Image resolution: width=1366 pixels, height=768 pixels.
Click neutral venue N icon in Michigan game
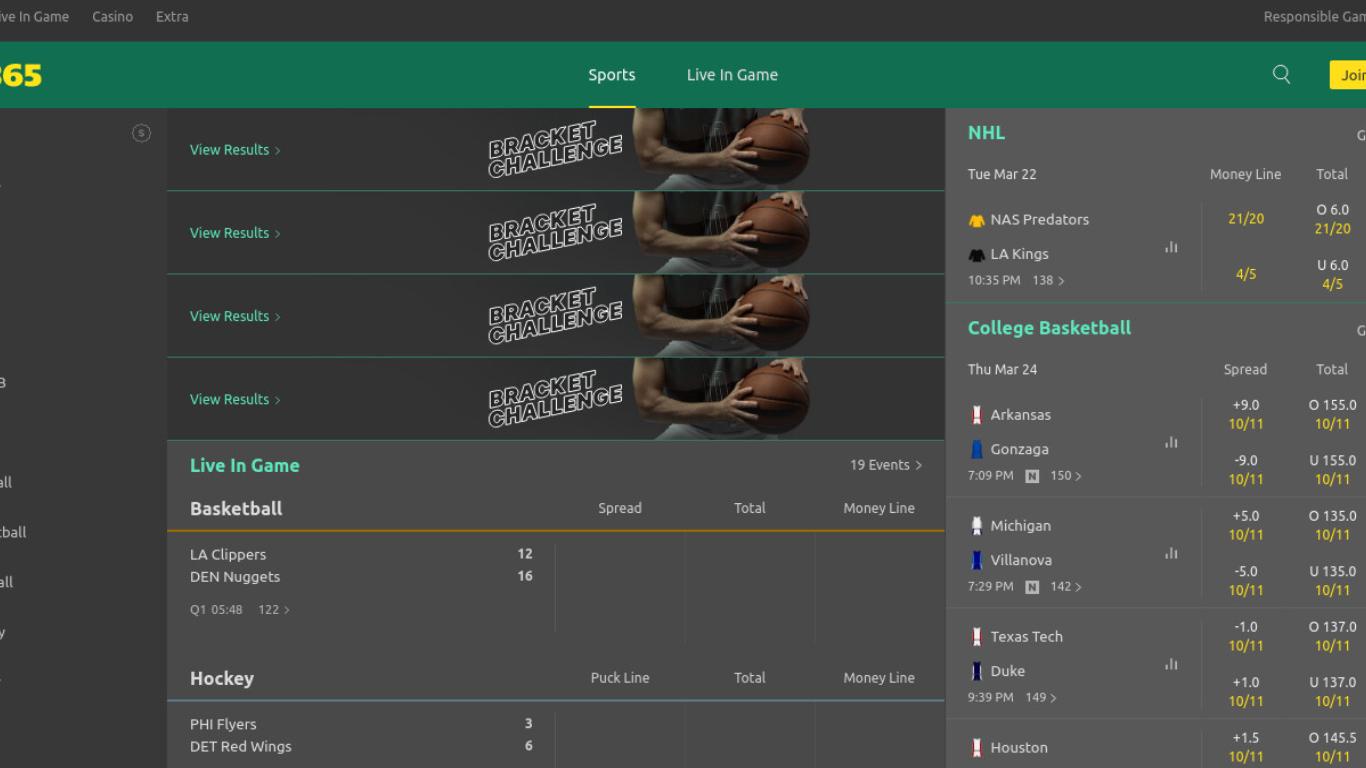pyautogui.click(x=1032, y=587)
